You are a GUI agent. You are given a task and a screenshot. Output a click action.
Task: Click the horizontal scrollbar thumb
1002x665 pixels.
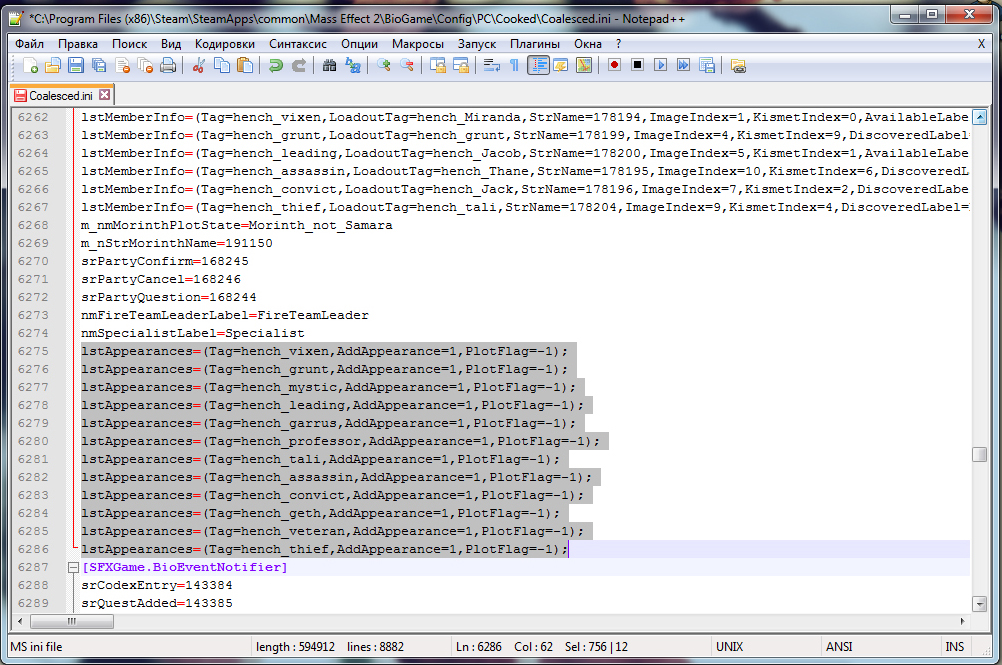point(72,621)
